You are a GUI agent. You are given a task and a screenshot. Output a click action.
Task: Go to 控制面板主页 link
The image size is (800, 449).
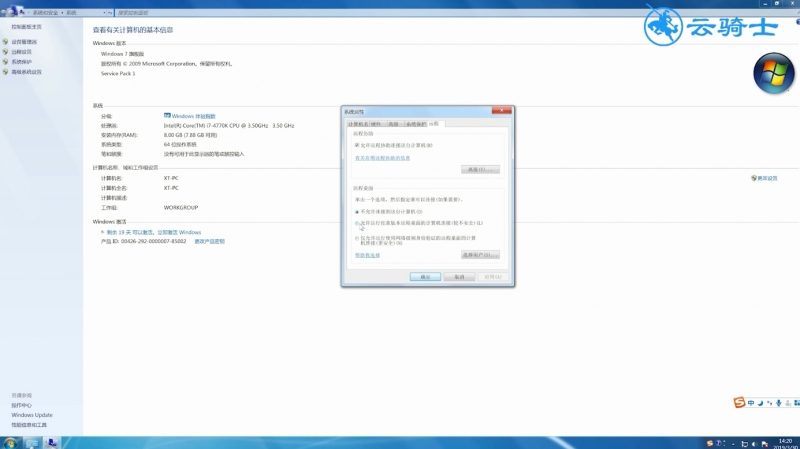tap(27, 27)
